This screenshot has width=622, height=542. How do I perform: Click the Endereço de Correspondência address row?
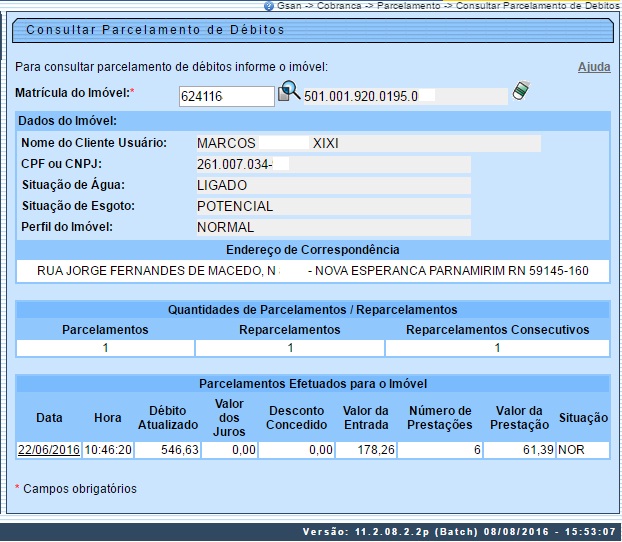[312, 271]
